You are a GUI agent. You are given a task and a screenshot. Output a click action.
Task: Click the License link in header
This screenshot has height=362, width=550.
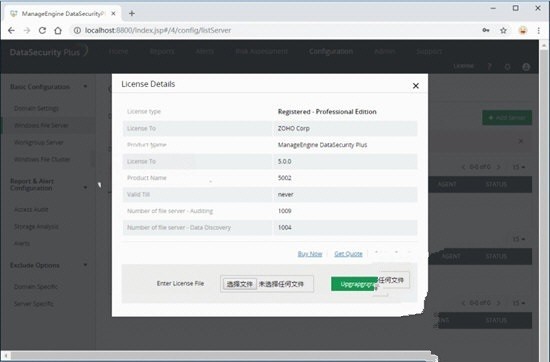(463, 66)
